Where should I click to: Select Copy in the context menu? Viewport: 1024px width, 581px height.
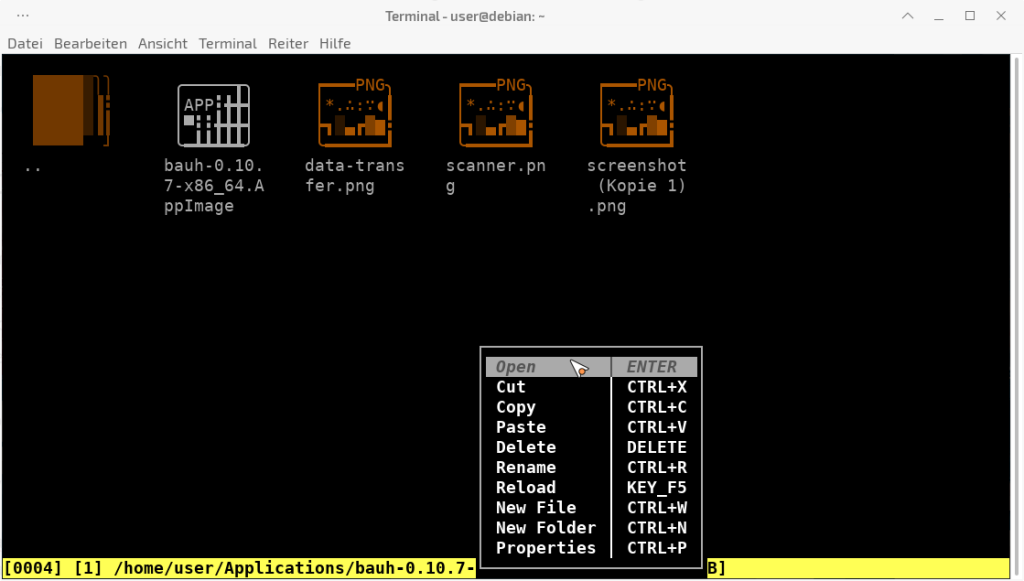(516, 407)
